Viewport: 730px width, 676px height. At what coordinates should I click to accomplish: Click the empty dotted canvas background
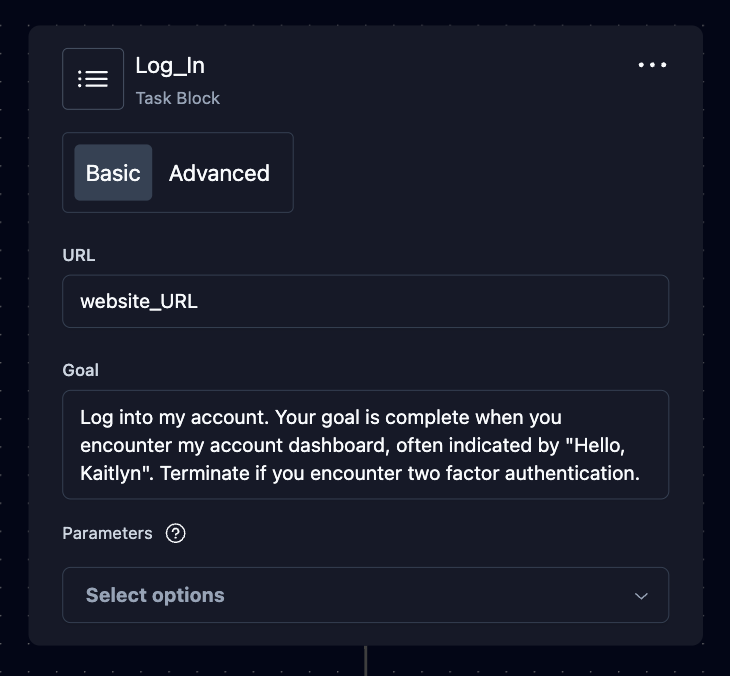[x=716, y=300]
